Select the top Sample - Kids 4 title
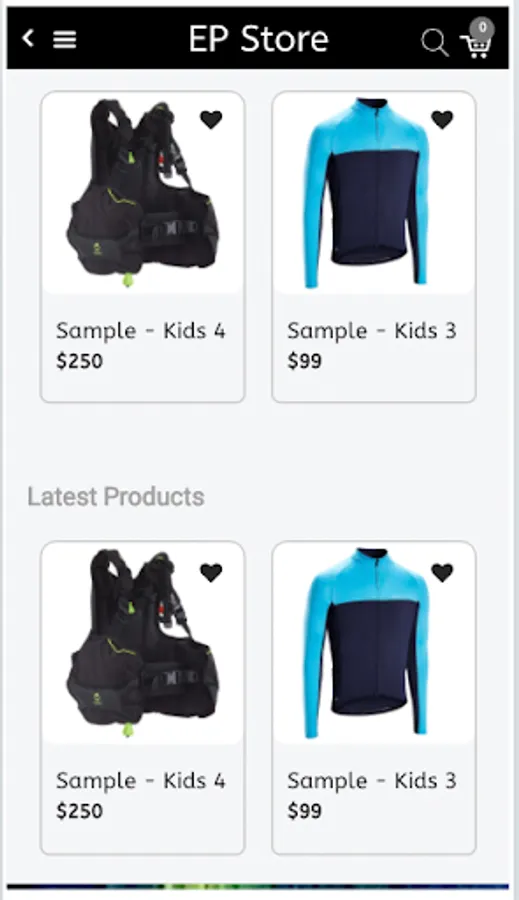Image resolution: width=519 pixels, height=900 pixels. pos(141,331)
